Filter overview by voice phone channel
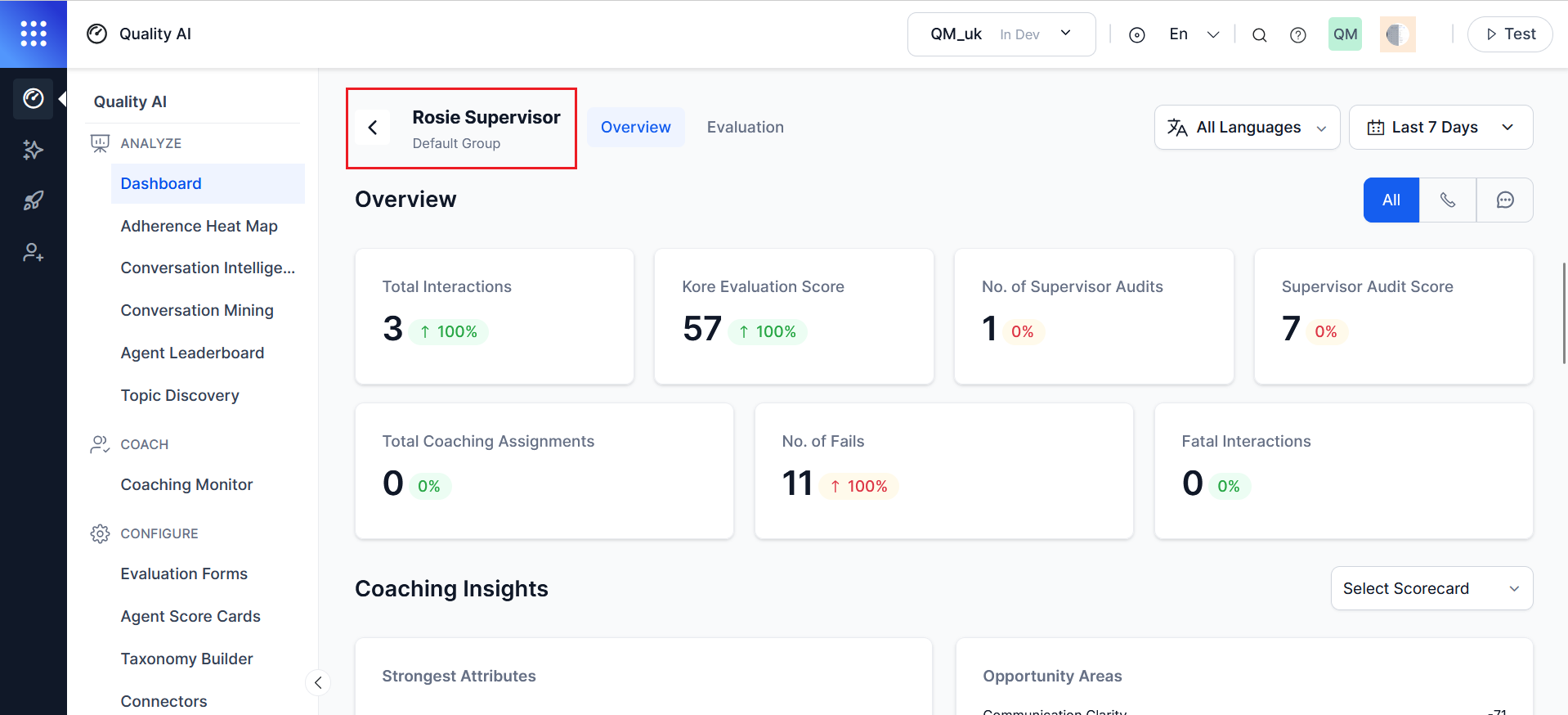 click(x=1447, y=200)
